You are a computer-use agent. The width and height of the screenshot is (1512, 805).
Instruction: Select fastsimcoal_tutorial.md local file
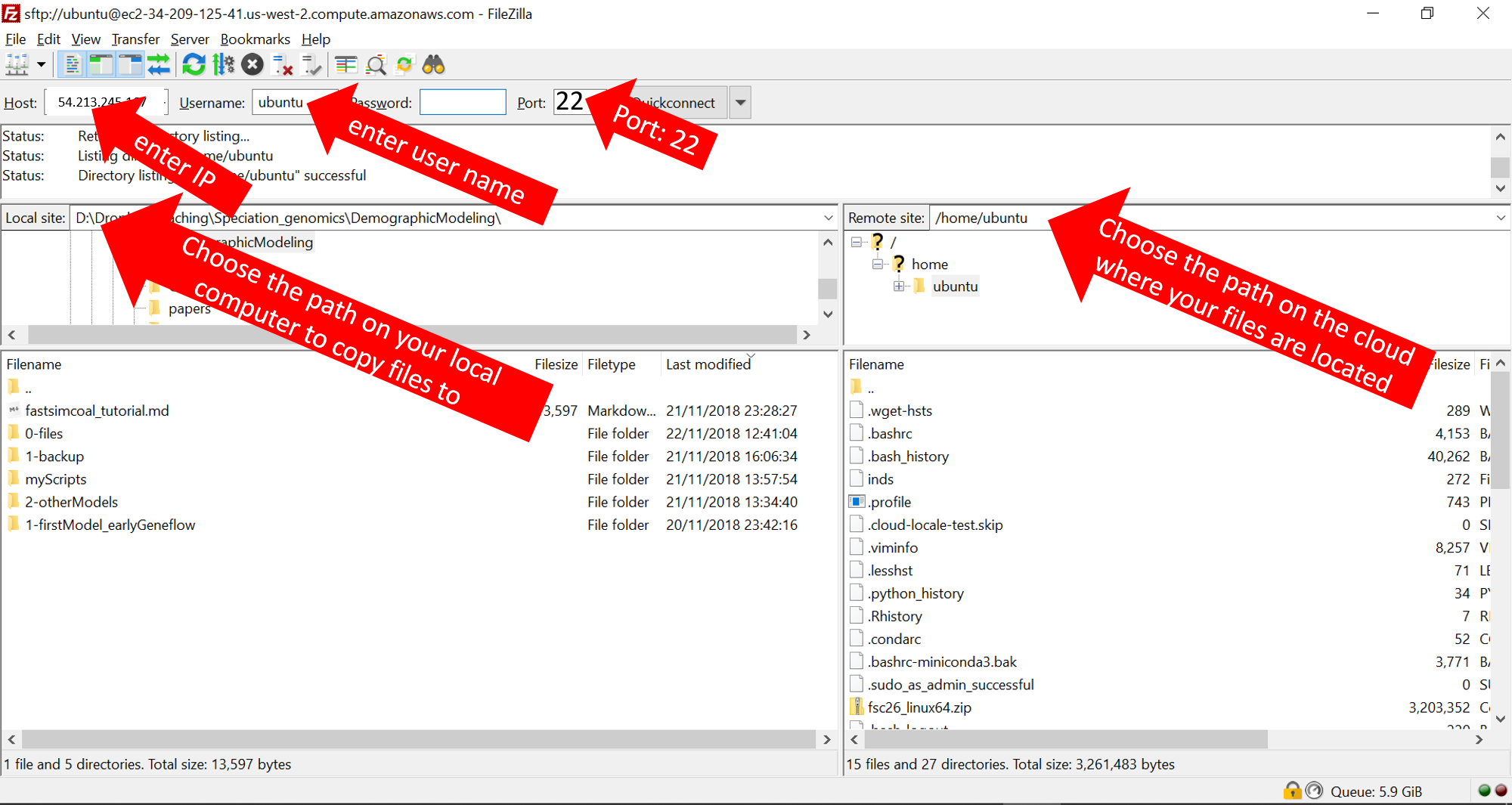pos(97,410)
